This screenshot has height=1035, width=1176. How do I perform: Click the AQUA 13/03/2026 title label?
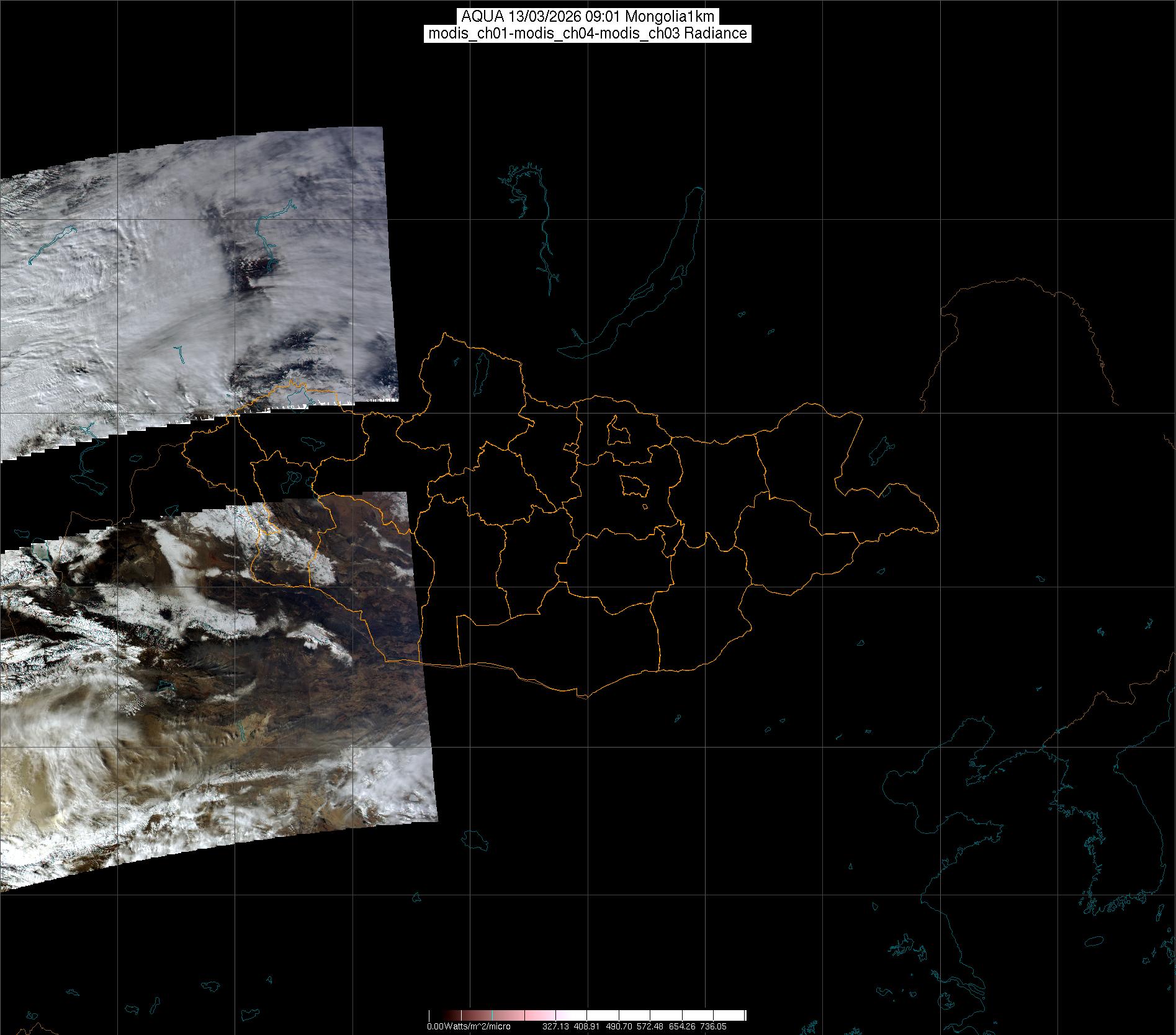[x=588, y=17]
